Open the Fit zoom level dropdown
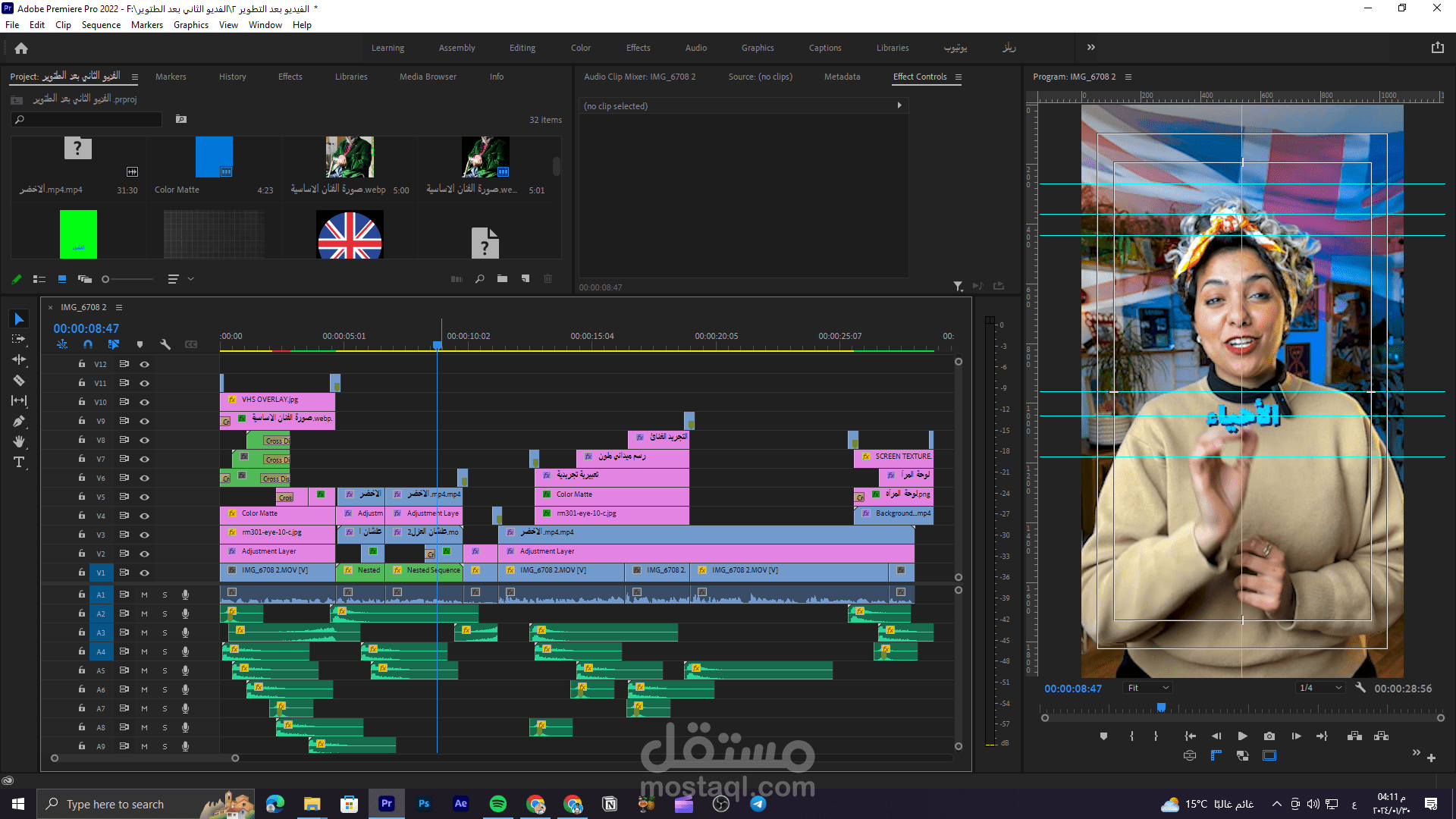This screenshot has width=1456, height=819. pyautogui.click(x=1148, y=688)
